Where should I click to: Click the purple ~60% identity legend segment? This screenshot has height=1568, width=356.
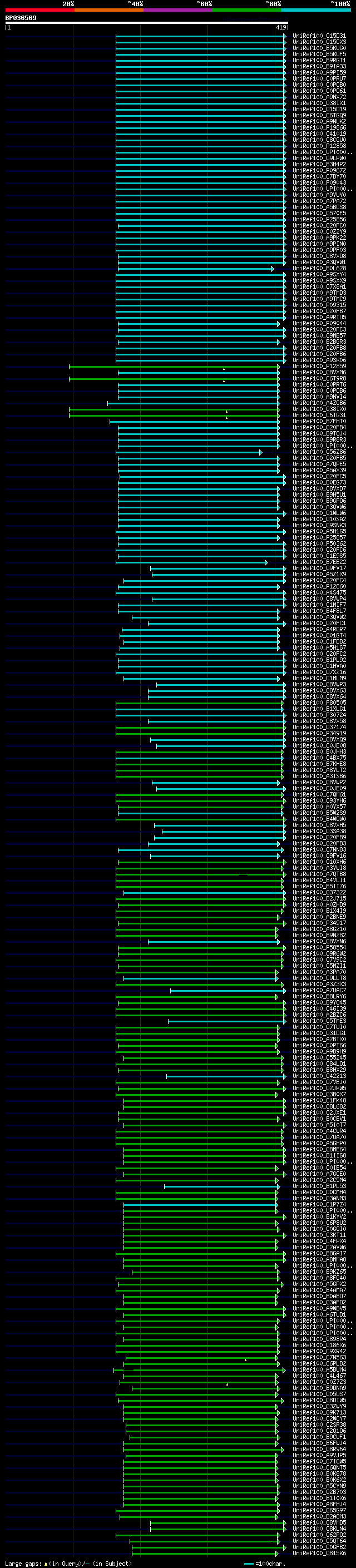[x=177, y=10]
